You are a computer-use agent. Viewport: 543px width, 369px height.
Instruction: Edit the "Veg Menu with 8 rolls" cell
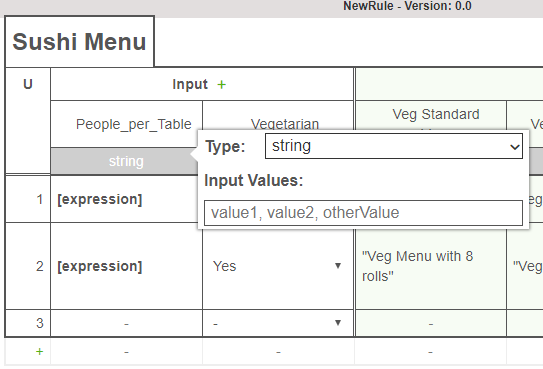click(431, 266)
